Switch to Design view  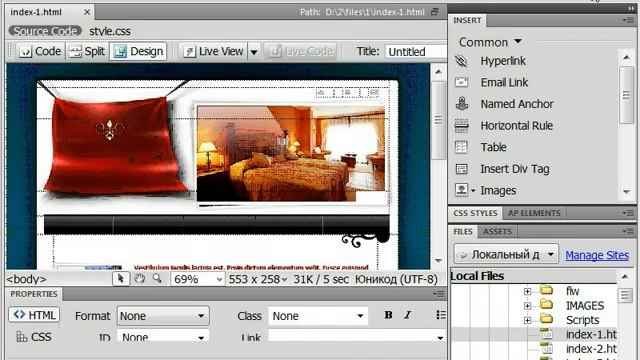click(x=138, y=51)
